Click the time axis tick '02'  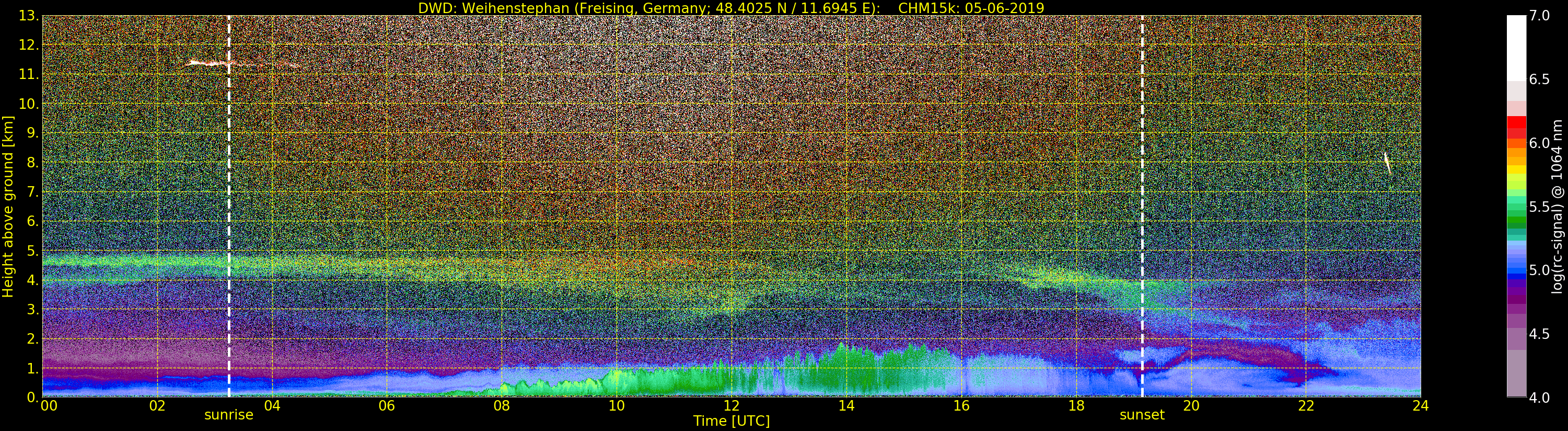[157, 405]
